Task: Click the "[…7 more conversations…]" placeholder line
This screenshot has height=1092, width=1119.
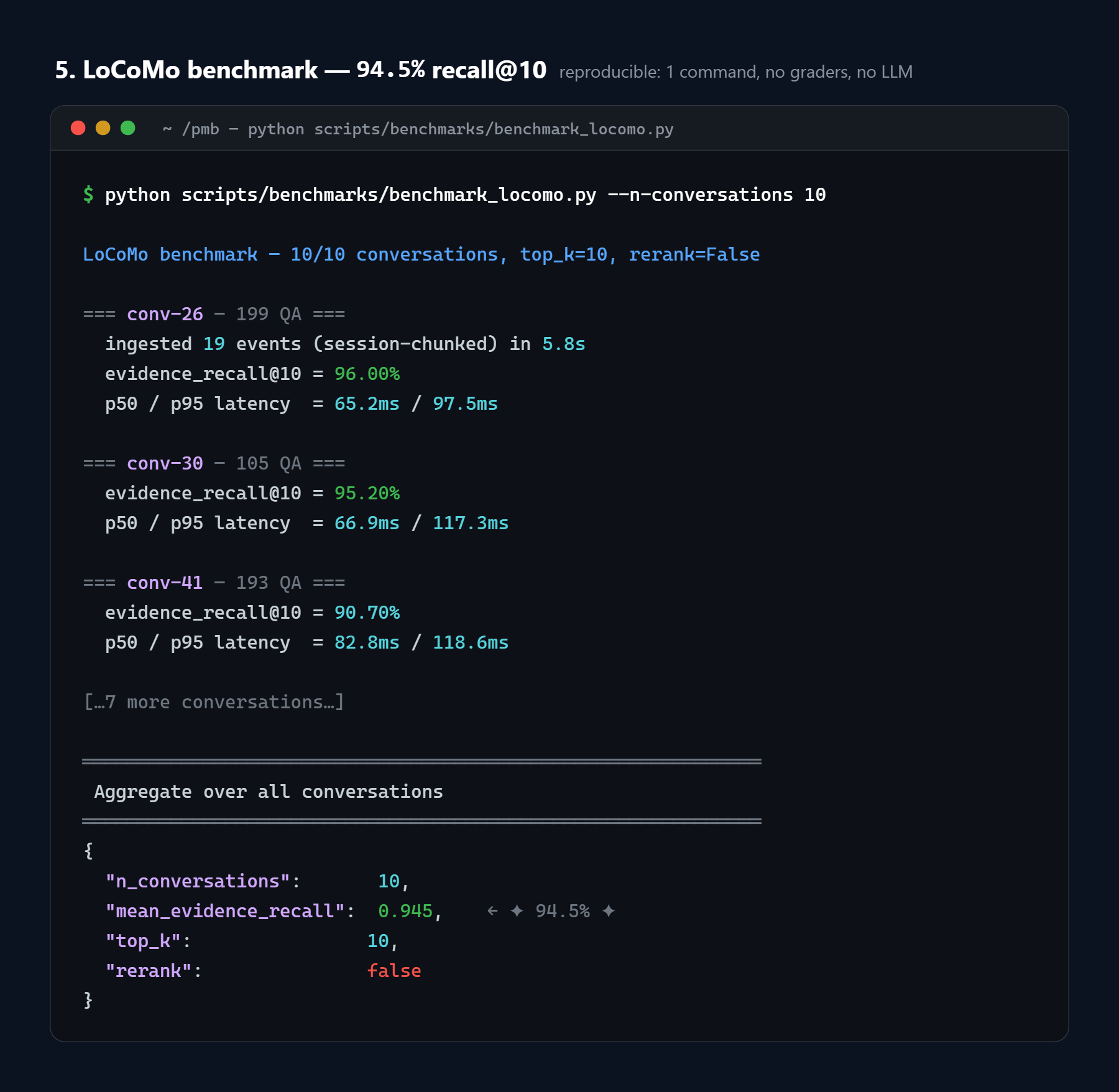Action: (x=214, y=702)
